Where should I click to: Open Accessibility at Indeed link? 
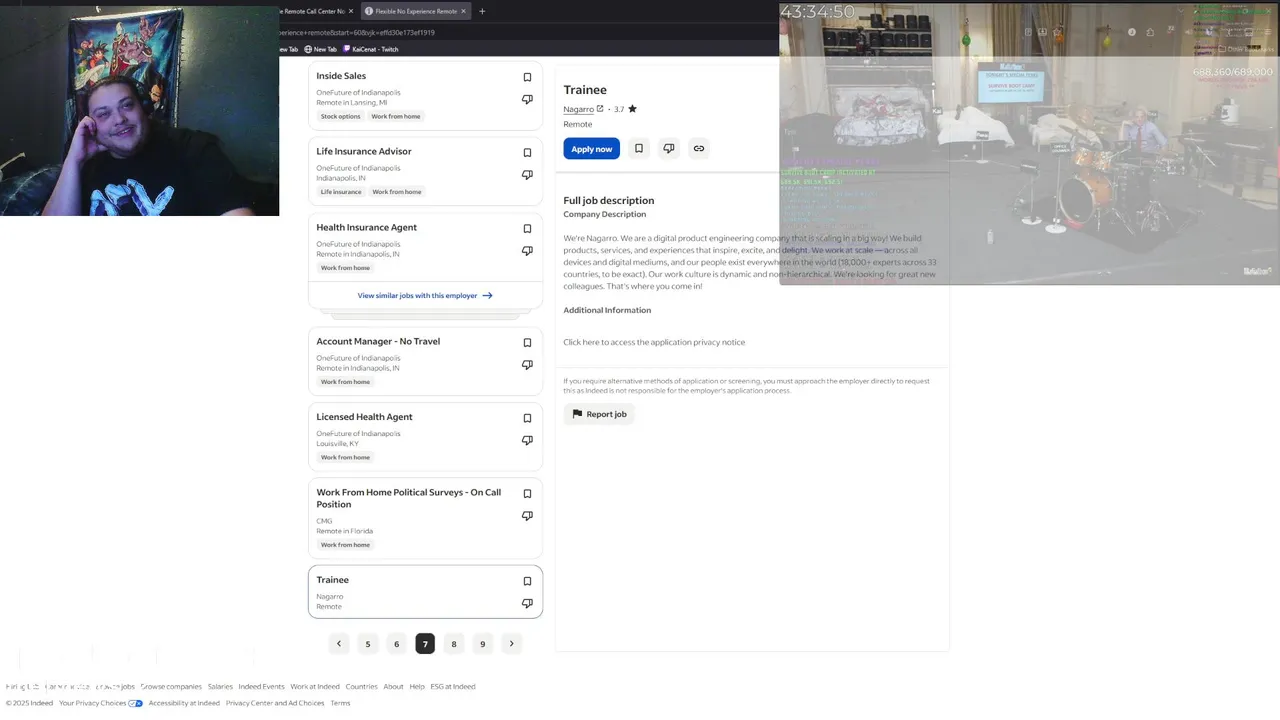pyautogui.click(x=184, y=703)
